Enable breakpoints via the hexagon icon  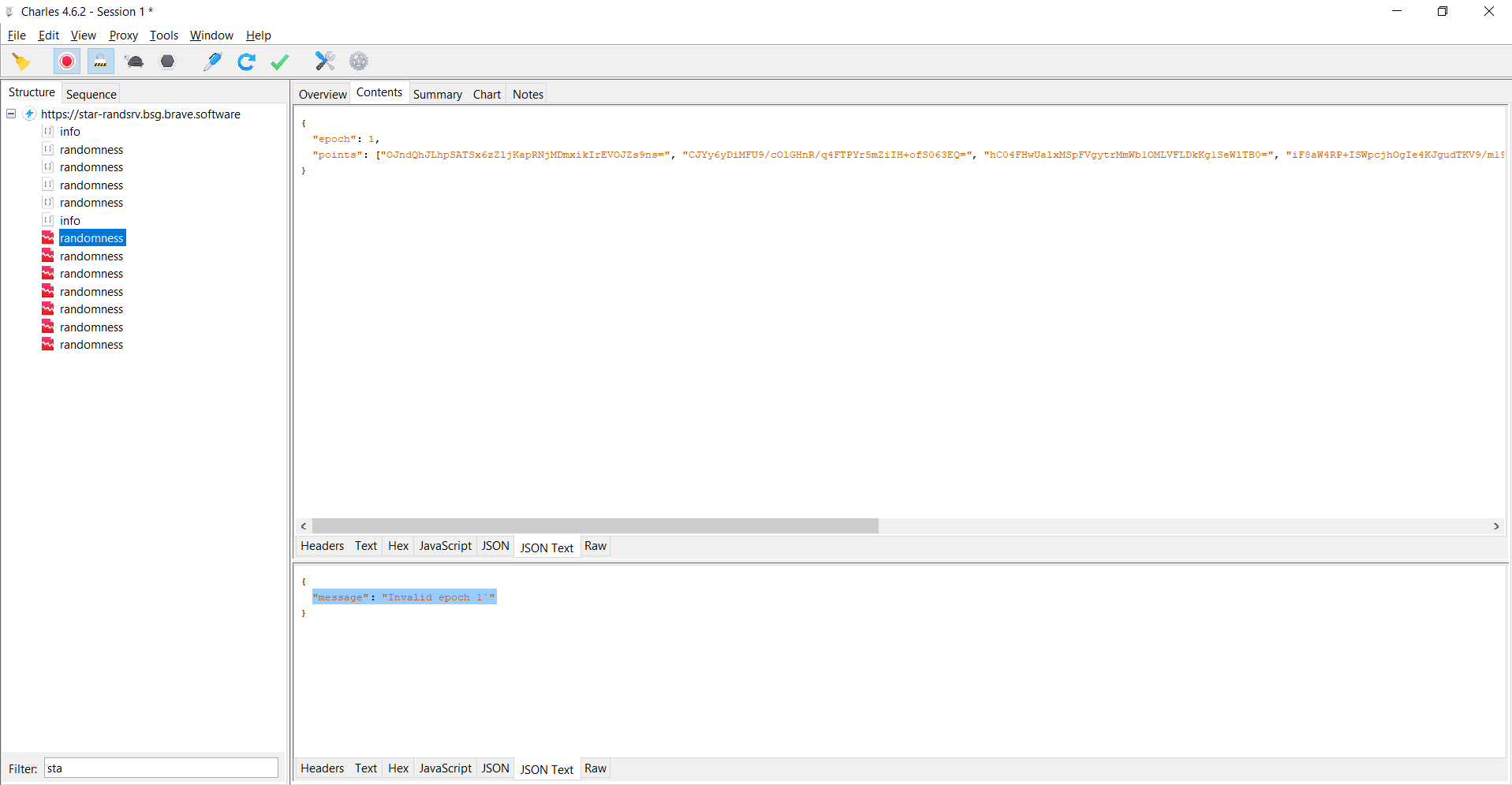click(x=167, y=61)
